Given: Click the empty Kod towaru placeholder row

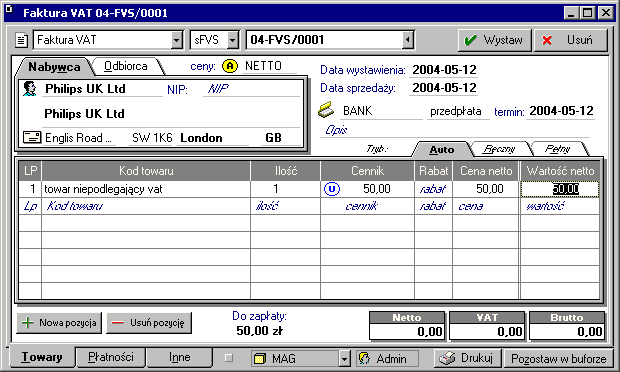Looking at the screenshot, I should point(146,206).
